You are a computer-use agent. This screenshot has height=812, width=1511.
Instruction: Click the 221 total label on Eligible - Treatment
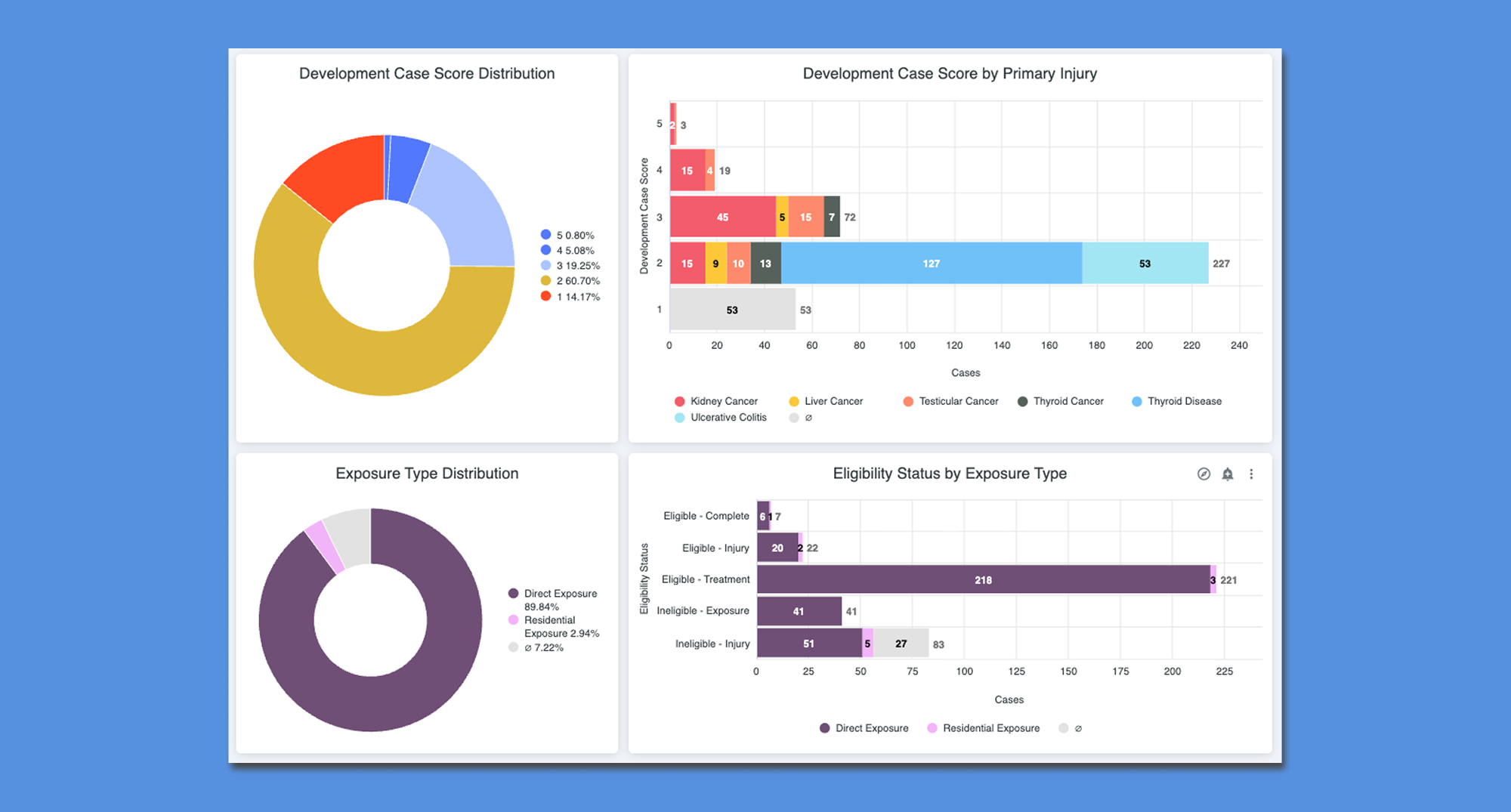(x=1228, y=580)
